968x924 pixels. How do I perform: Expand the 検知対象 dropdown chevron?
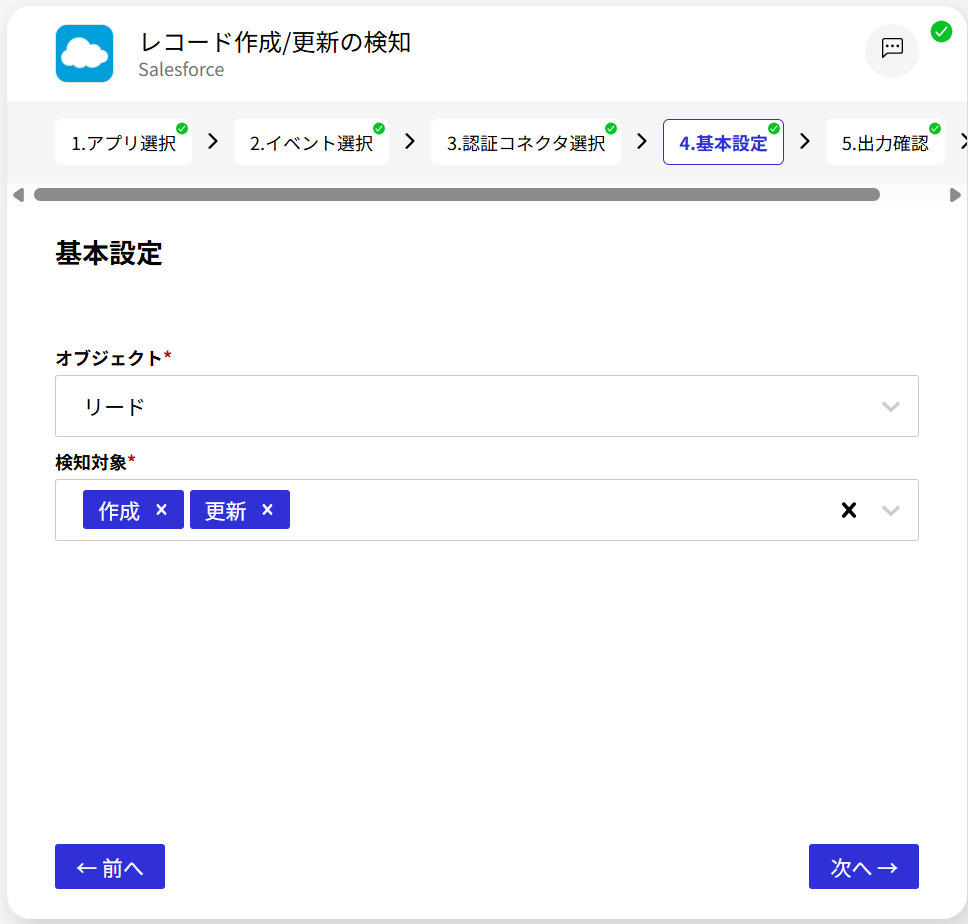pos(891,510)
